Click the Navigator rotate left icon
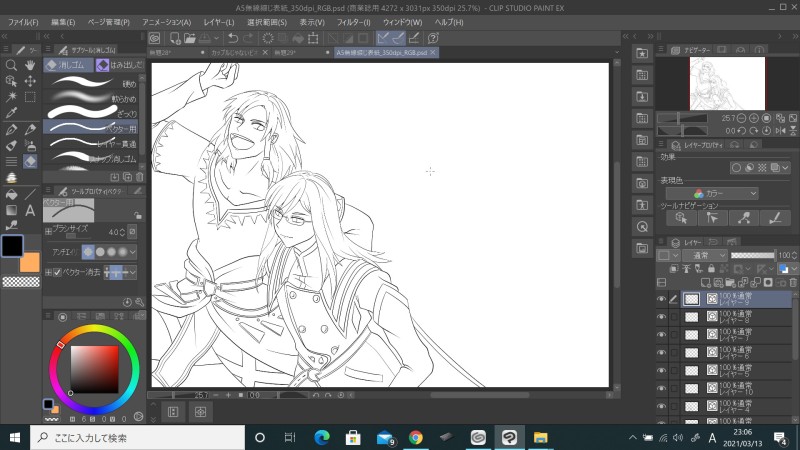The image size is (800, 450). coord(741,131)
